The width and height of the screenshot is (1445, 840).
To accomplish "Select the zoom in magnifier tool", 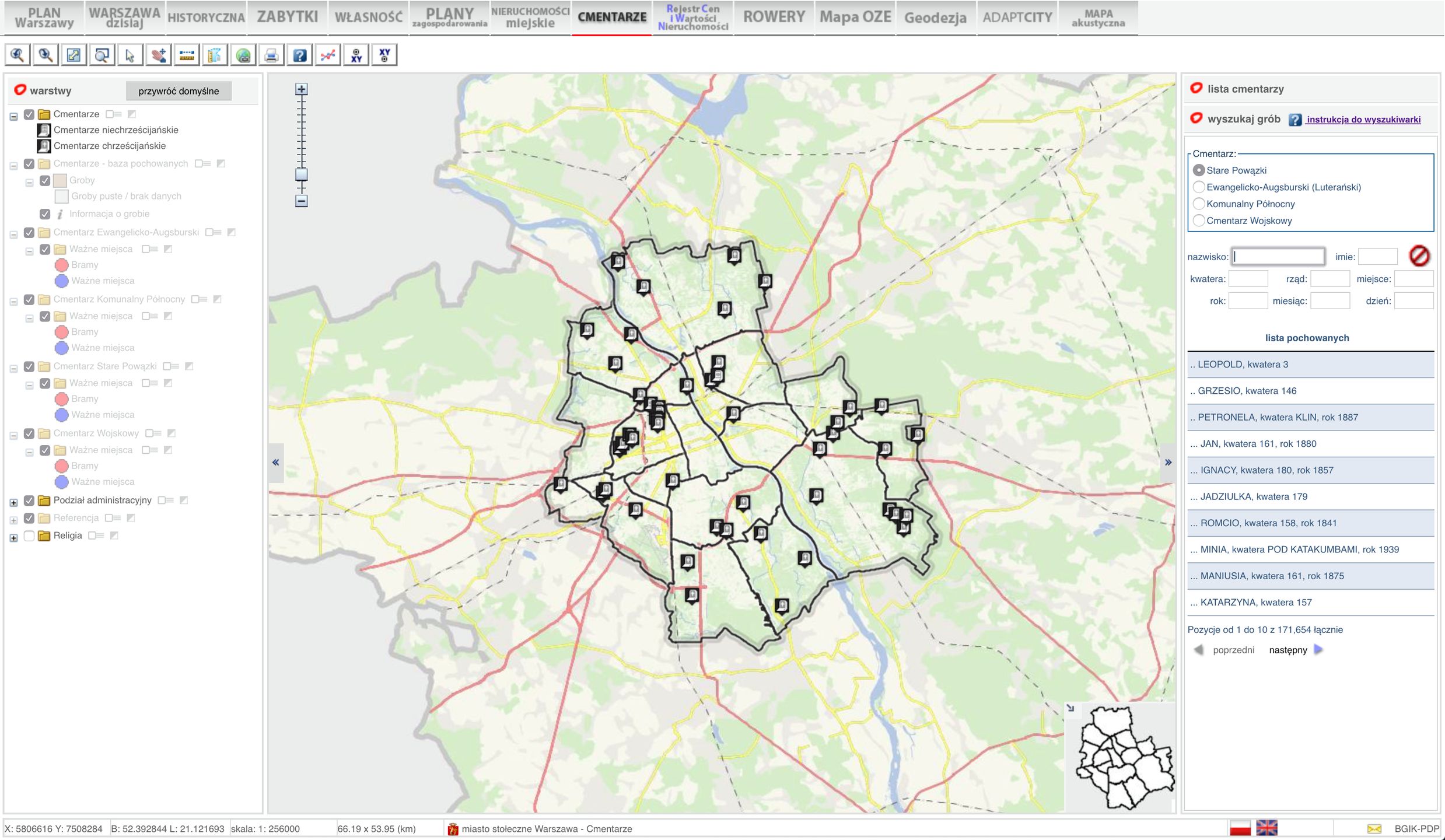I will pyautogui.click(x=18, y=55).
